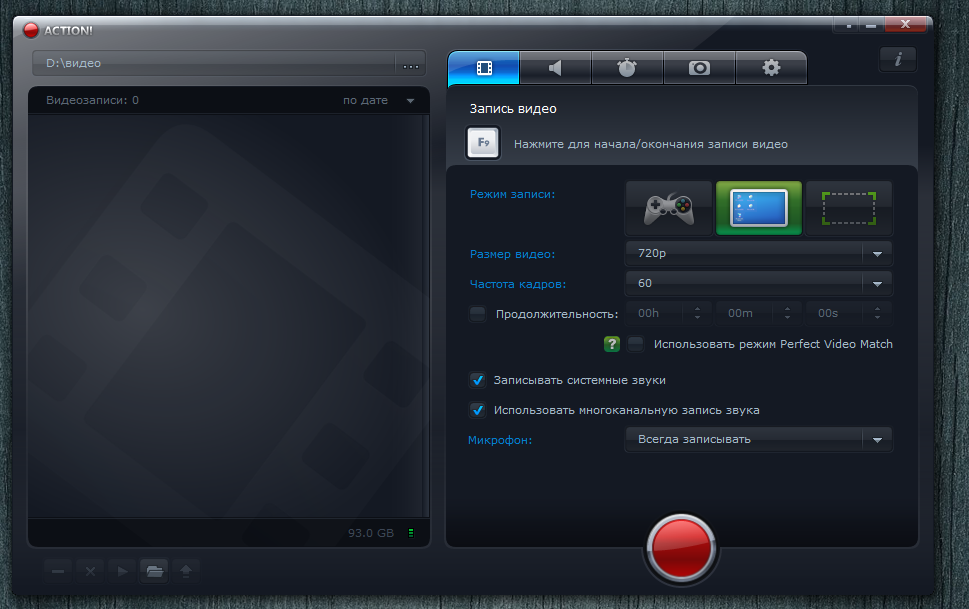Click the 'Частота кадров:' label
969x609 pixels.
coord(518,284)
